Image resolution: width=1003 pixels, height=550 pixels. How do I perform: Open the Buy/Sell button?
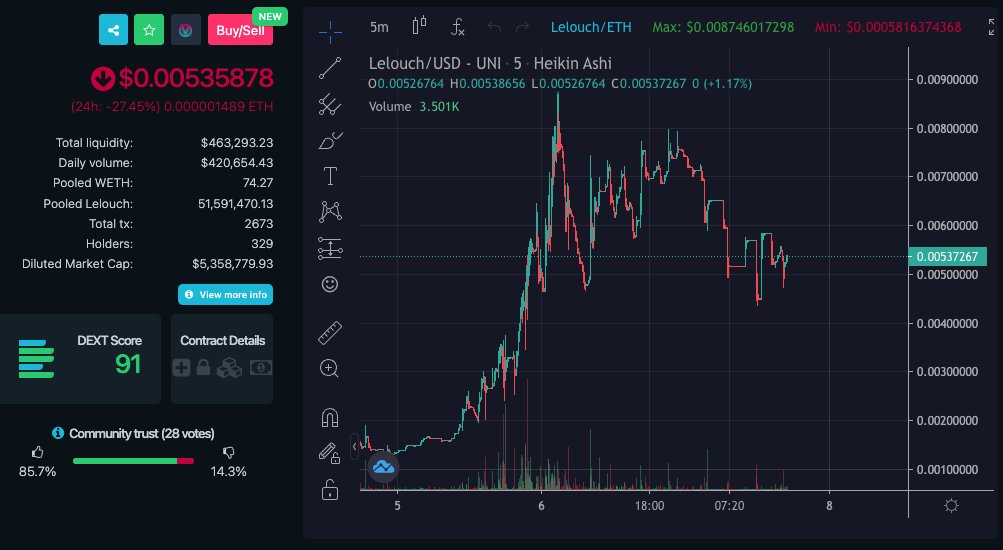(x=241, y=30)
